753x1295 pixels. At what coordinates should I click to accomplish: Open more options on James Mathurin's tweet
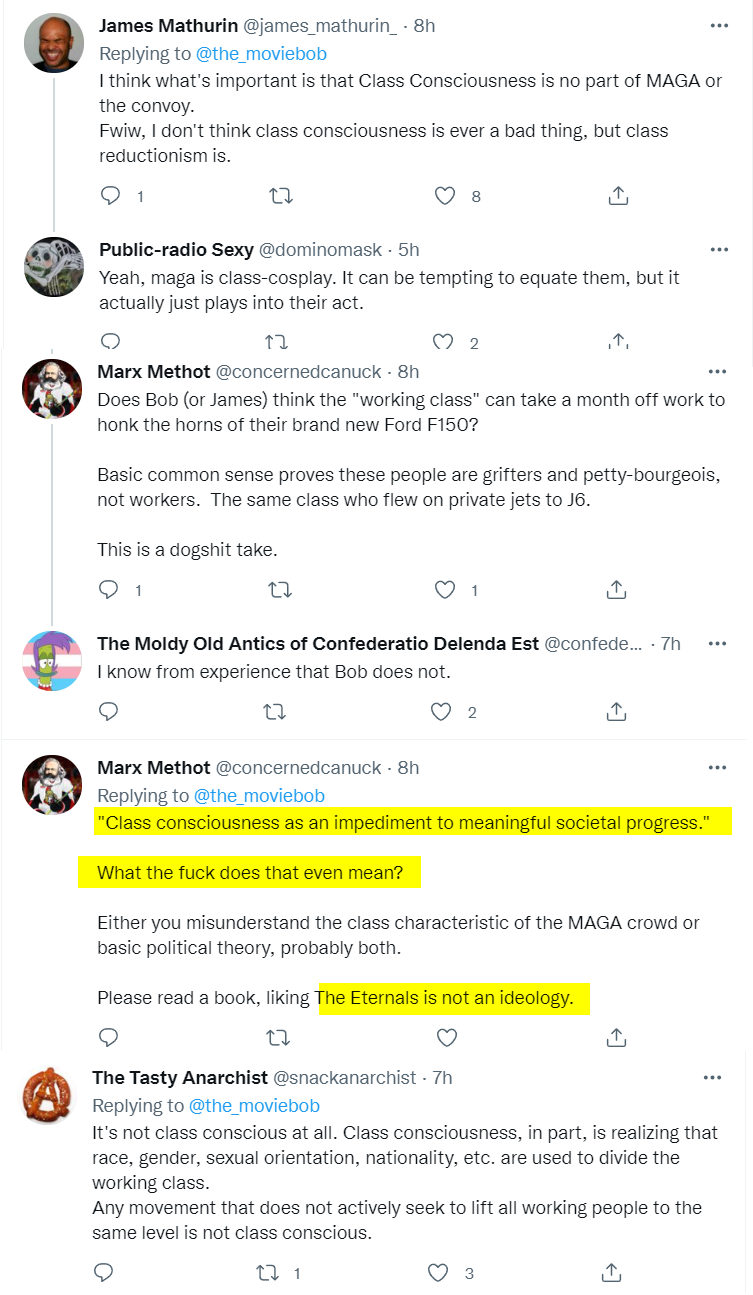tap(718, 25)
